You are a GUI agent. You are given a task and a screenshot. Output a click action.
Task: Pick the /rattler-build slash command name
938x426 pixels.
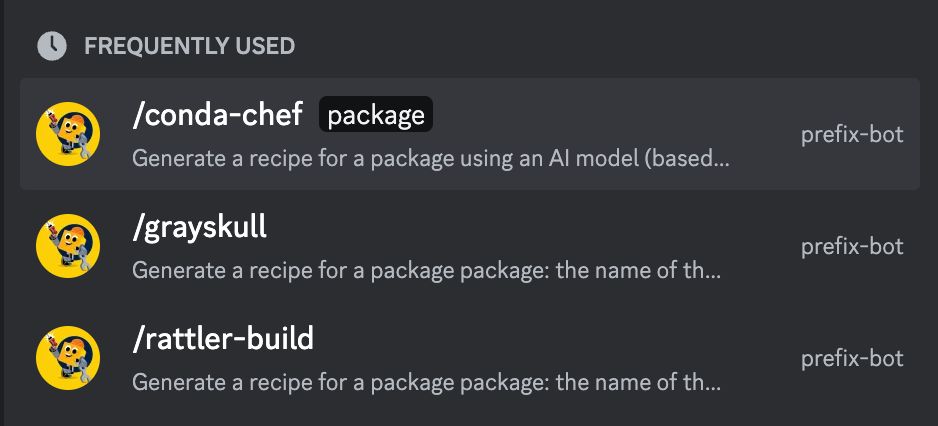pos(223,339)
